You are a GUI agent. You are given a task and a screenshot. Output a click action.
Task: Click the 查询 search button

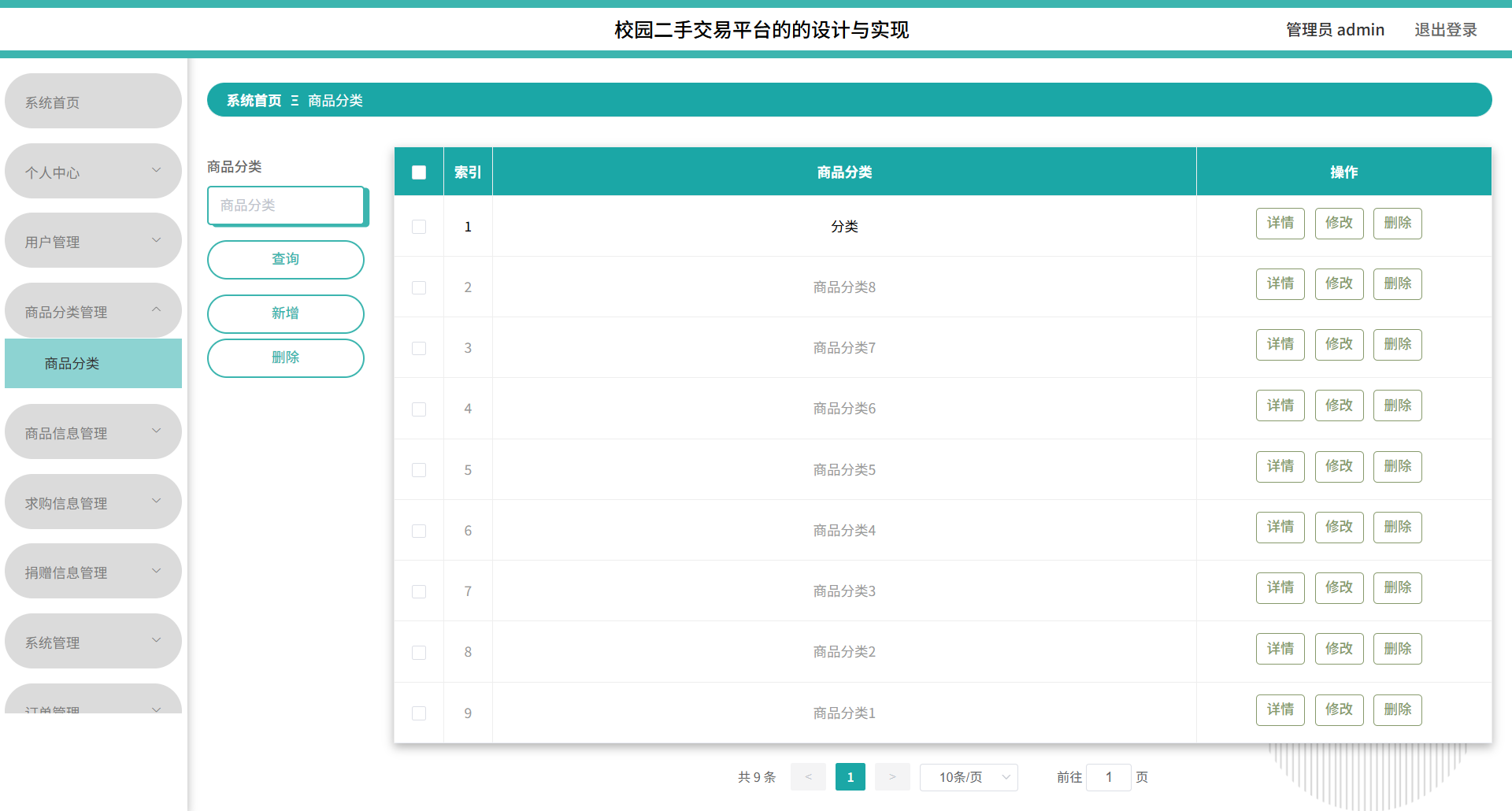(x=285, y=259)
